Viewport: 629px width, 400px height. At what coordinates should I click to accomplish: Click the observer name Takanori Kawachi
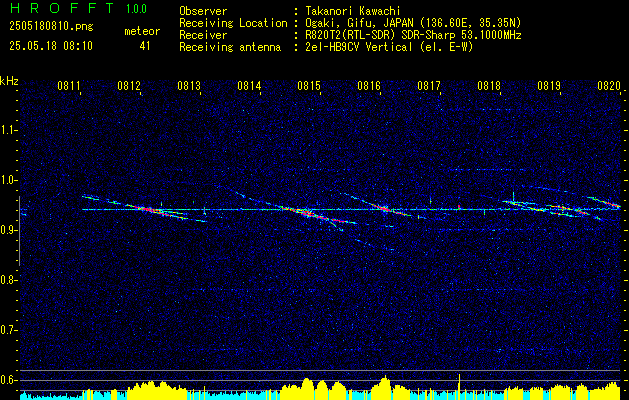352,11
